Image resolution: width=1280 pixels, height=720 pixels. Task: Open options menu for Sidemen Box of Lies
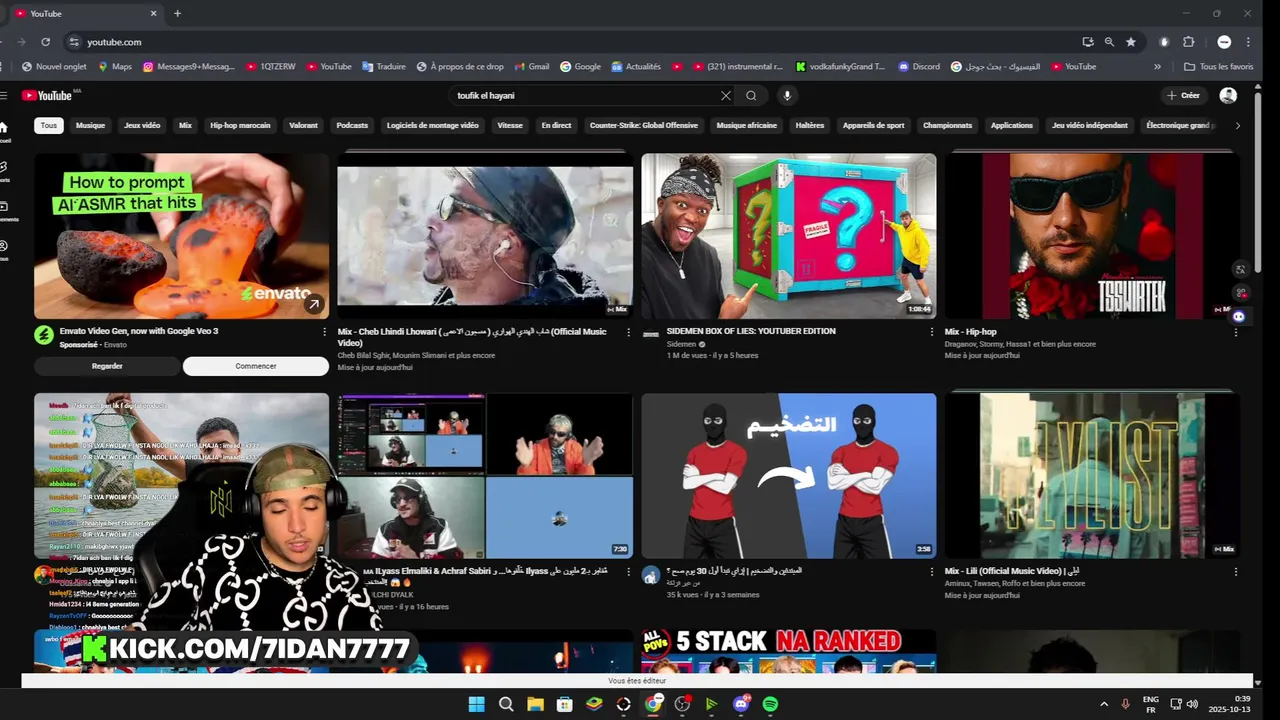click(x=932, y=332)
